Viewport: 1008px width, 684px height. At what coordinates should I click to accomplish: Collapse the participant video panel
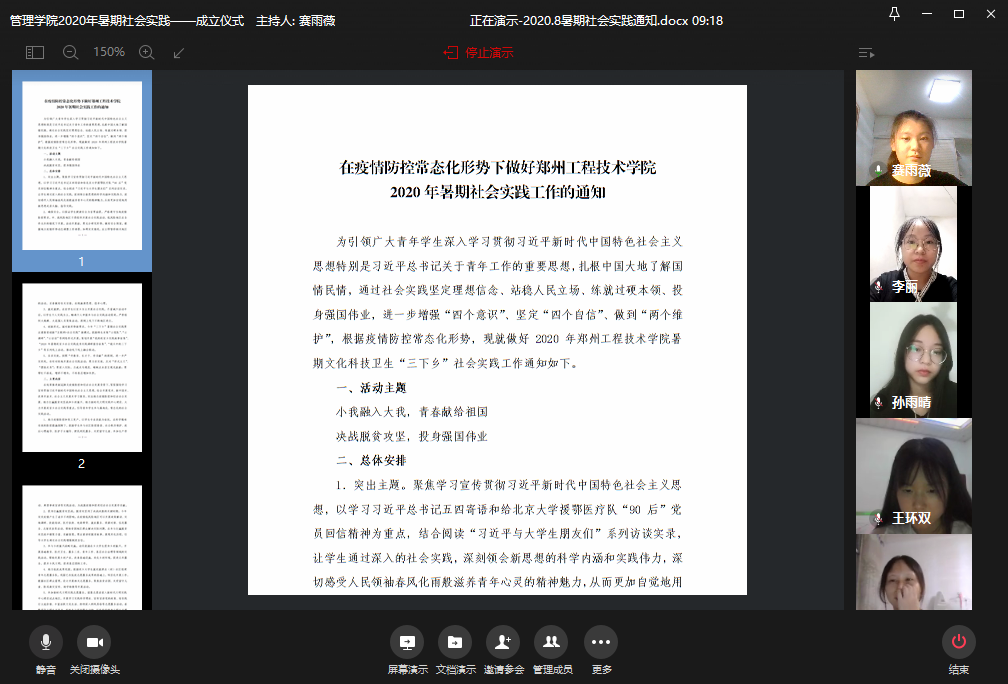(866, 52)
